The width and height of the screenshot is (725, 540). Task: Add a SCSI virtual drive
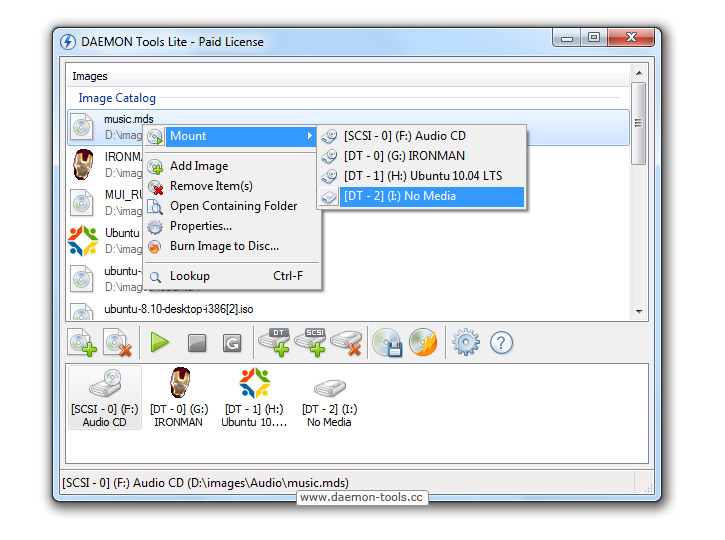click(x=310, y=343)
